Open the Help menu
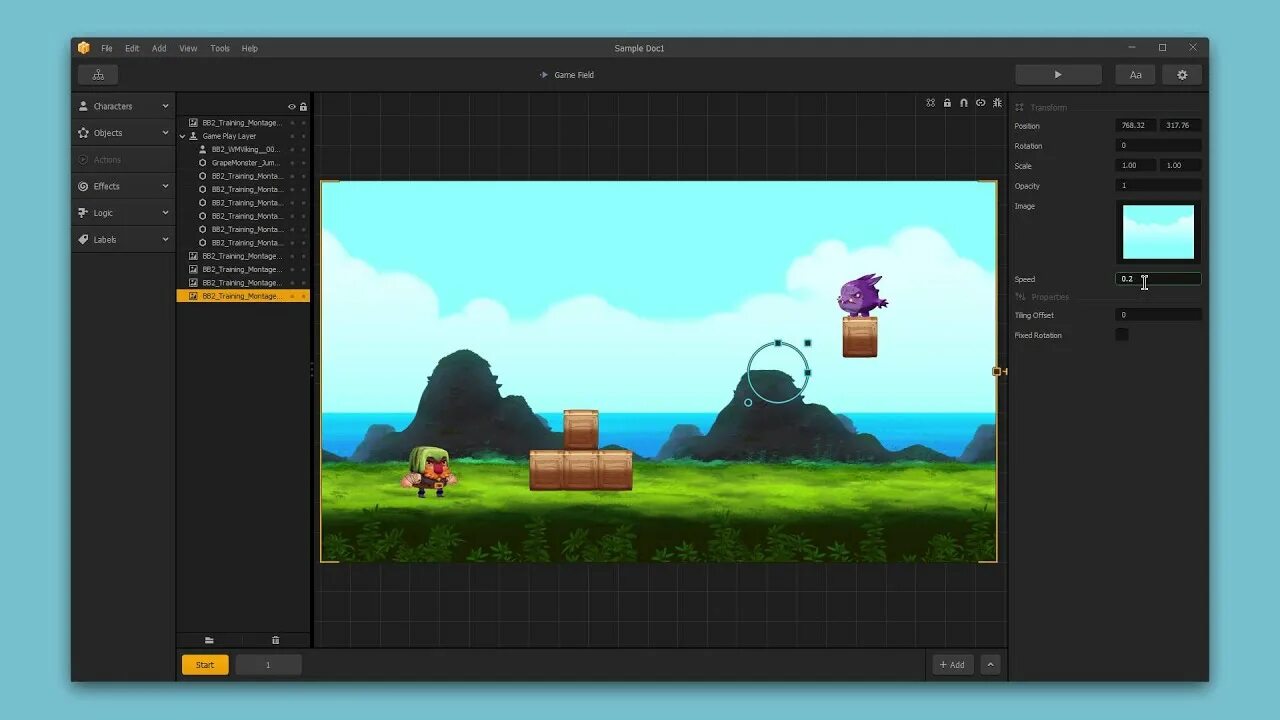This screenshot has width=1280, height=720. pos(250,48)
